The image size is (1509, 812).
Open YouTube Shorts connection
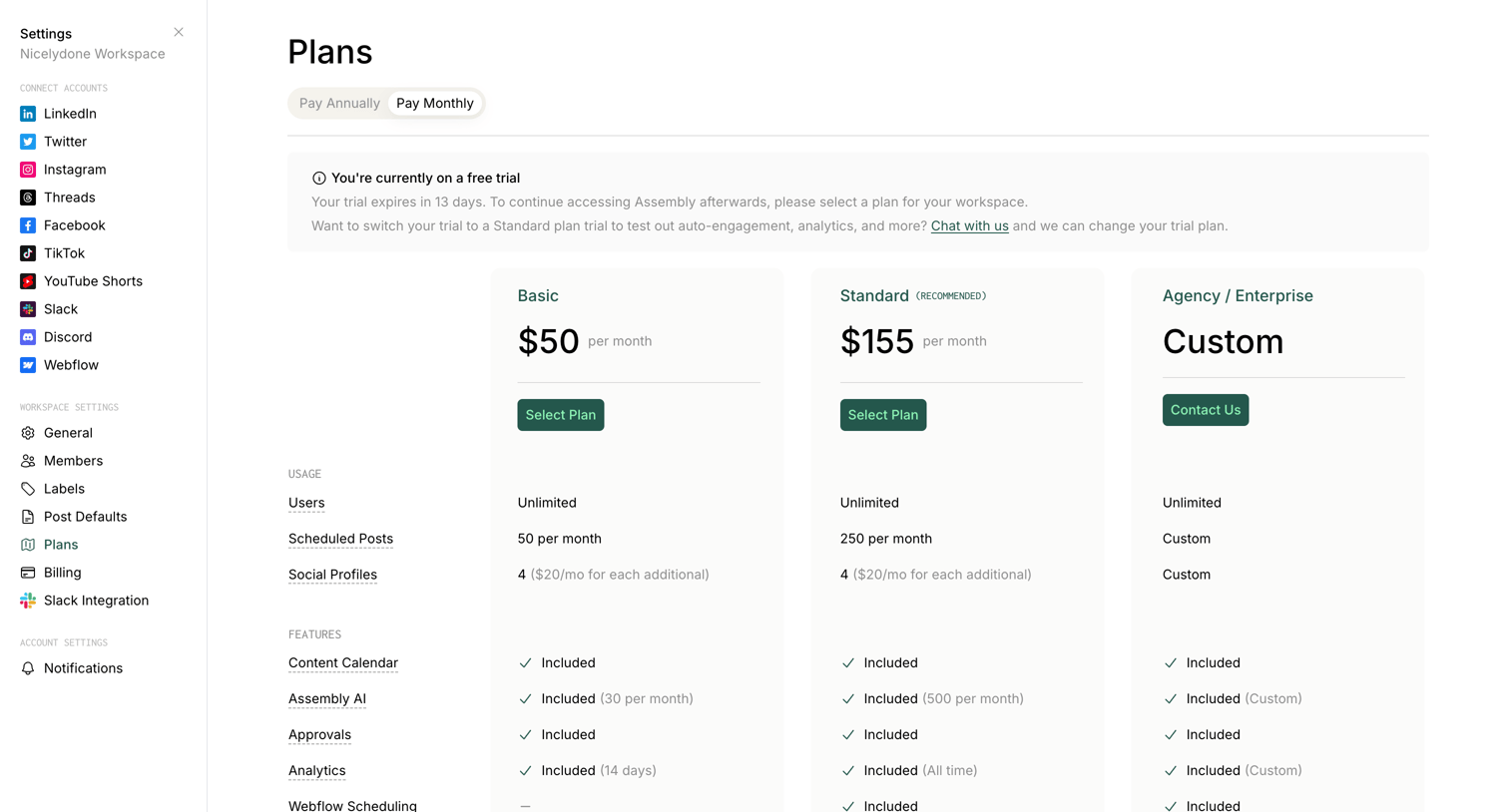point(81,281)
